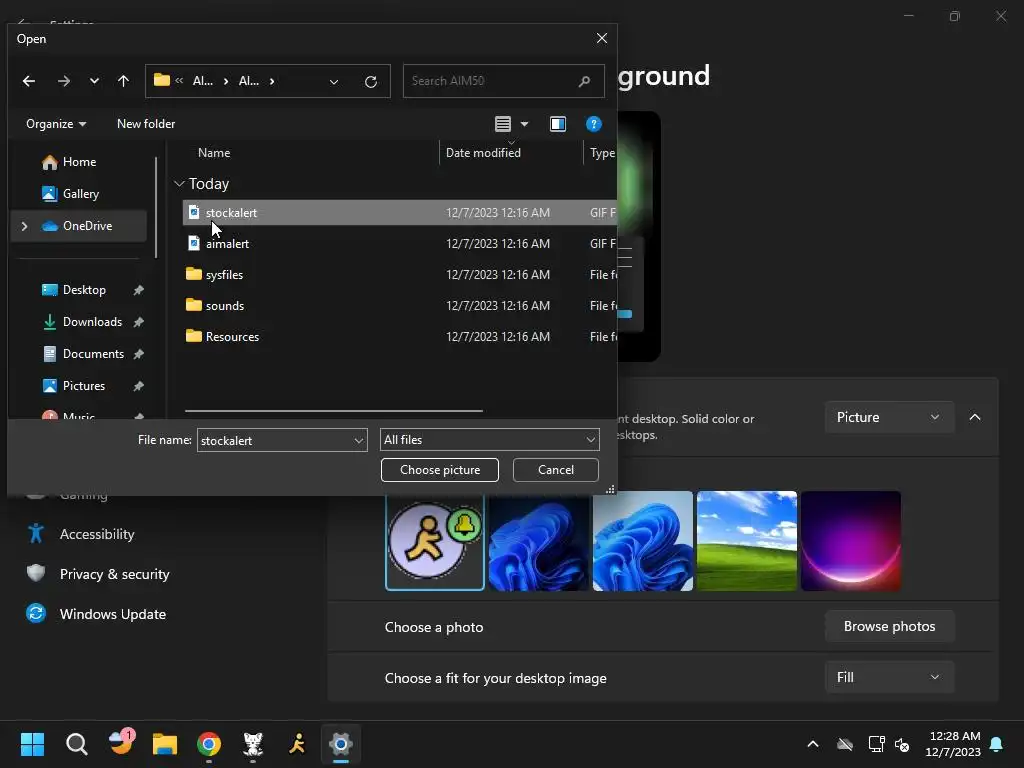Open the File name history dropdown

(x=359, y=441)
